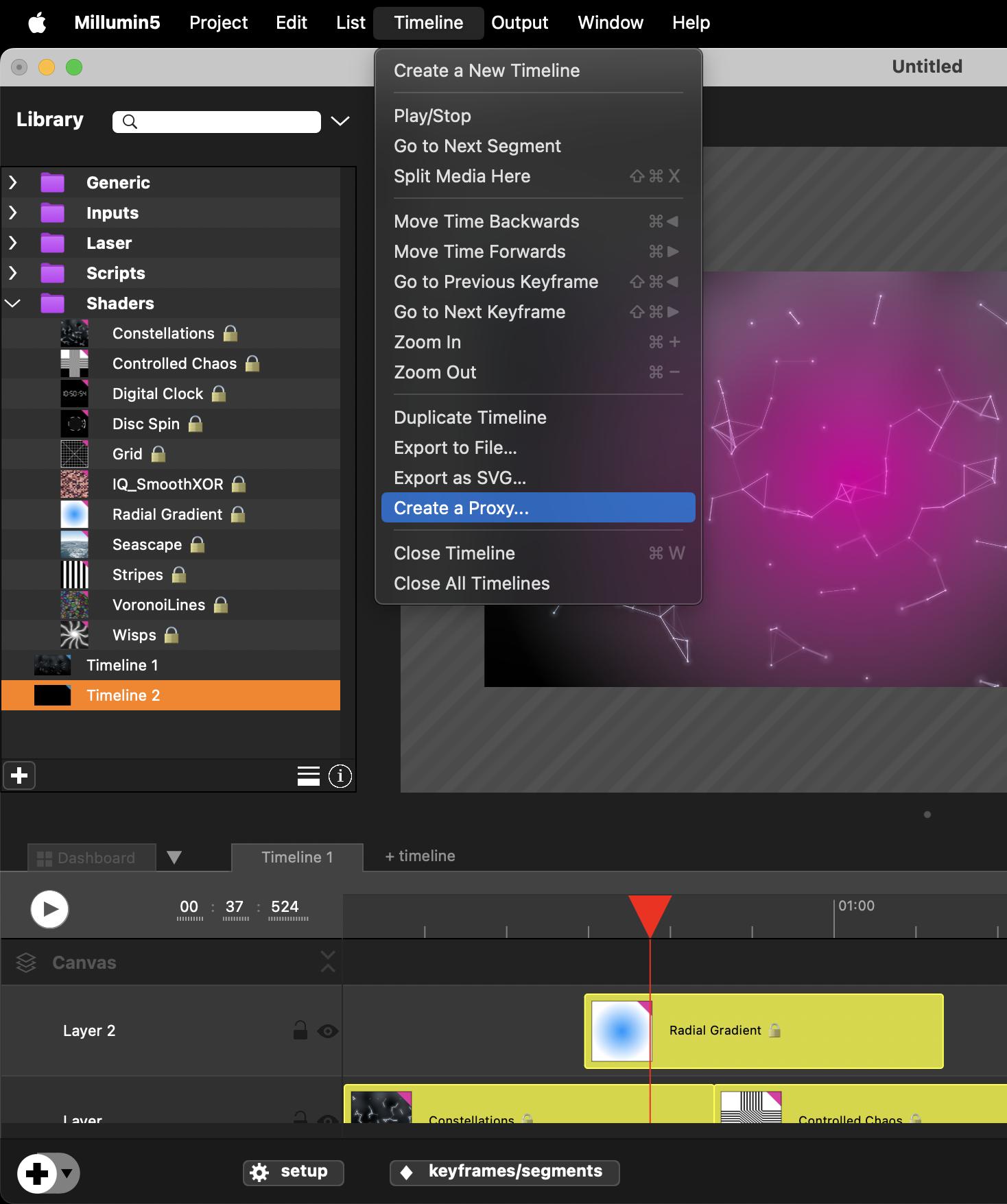Click the library add plus button
Viewport: 1007px width, 1204px height.
pyautogui.click(x=19, y=775)
